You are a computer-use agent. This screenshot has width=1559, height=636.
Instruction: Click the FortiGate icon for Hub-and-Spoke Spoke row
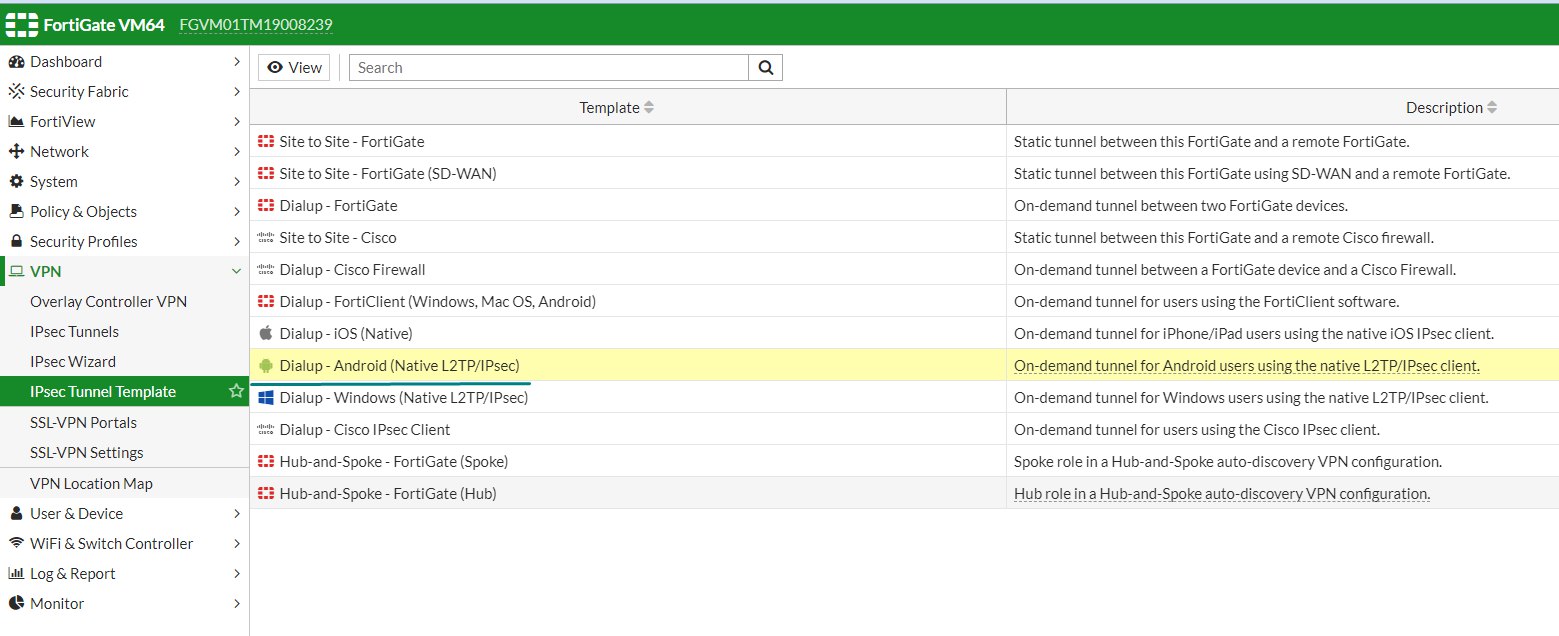tap(266, 462)
